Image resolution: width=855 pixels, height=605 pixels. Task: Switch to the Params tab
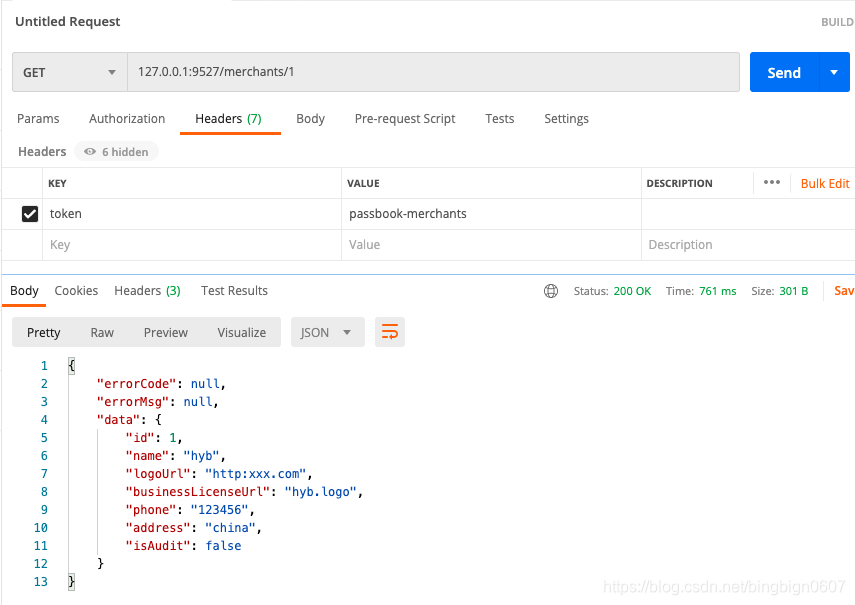tap(38, 119)
